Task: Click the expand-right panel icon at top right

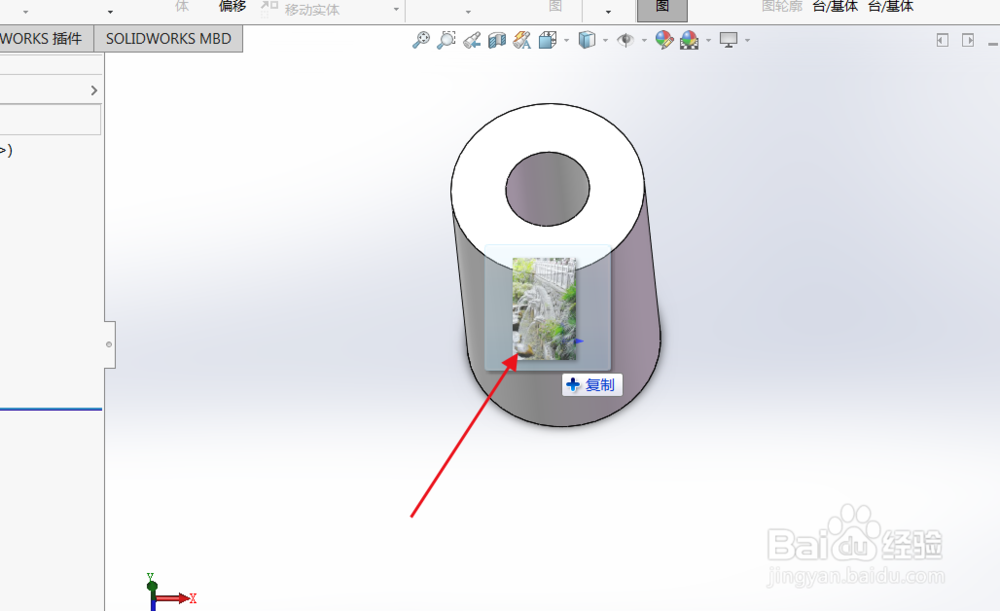Action: (x=968, y=40)
